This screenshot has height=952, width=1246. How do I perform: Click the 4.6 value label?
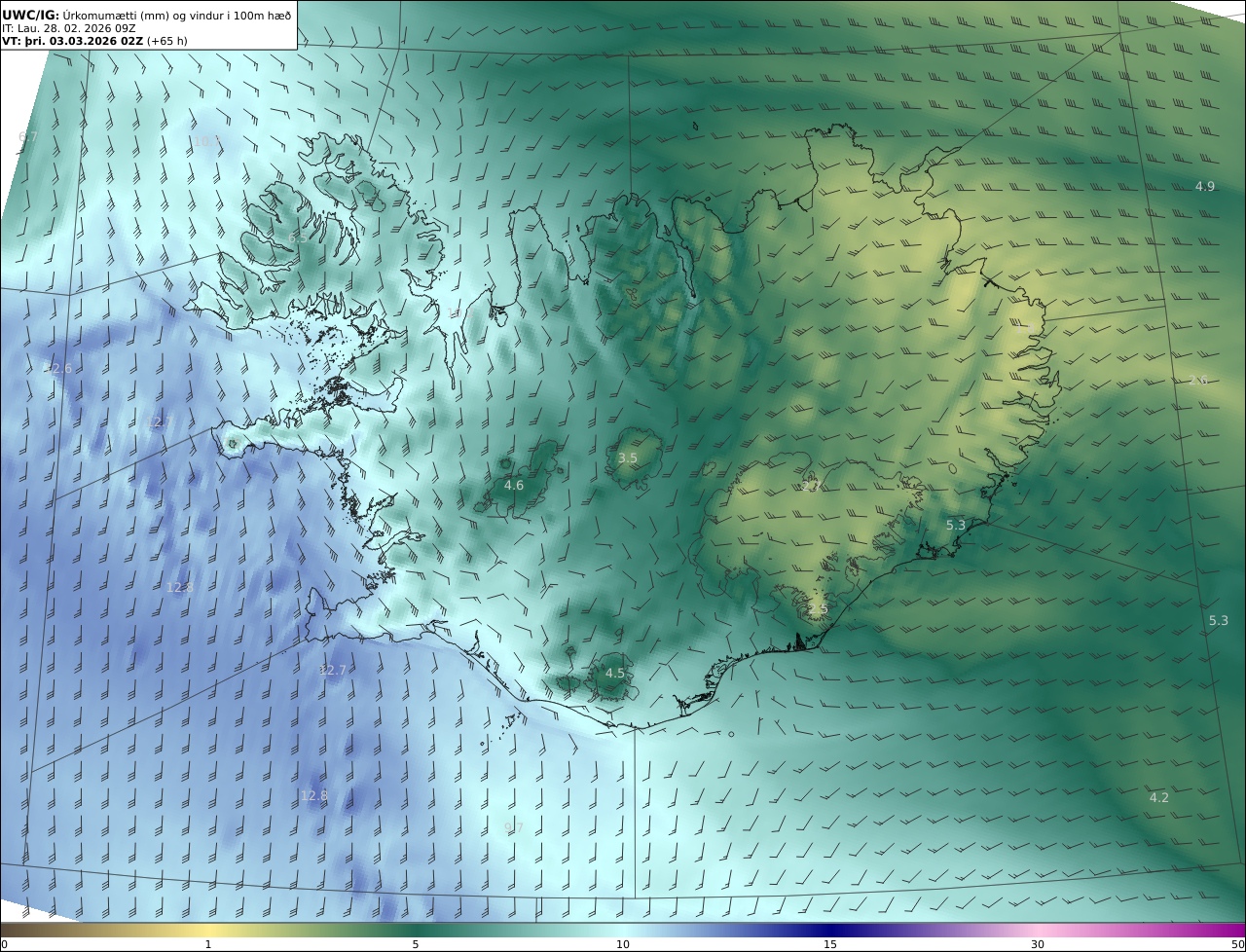point(514,485)
